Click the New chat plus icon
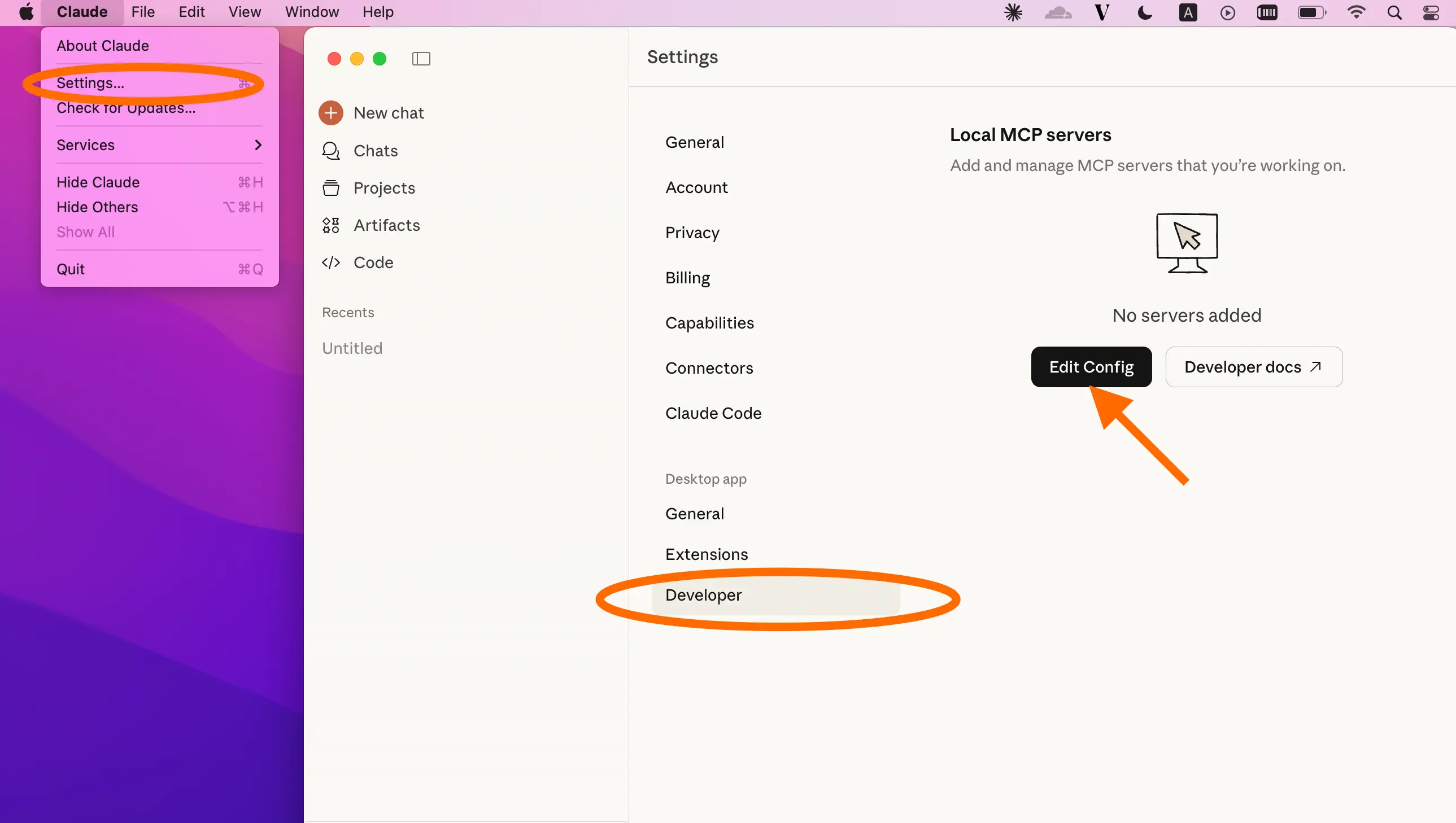 click(x=331, y=113)
